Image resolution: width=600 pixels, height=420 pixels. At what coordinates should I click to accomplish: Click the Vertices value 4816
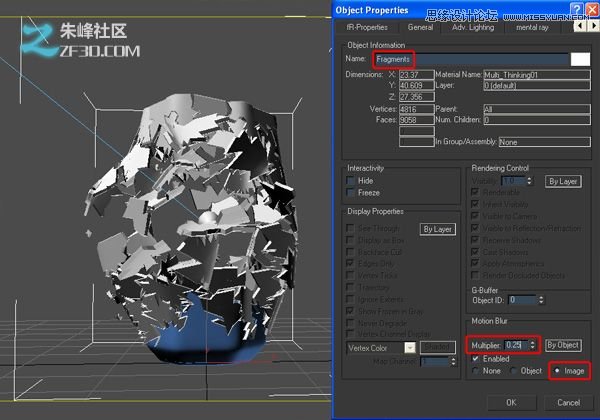click(417, 109)
